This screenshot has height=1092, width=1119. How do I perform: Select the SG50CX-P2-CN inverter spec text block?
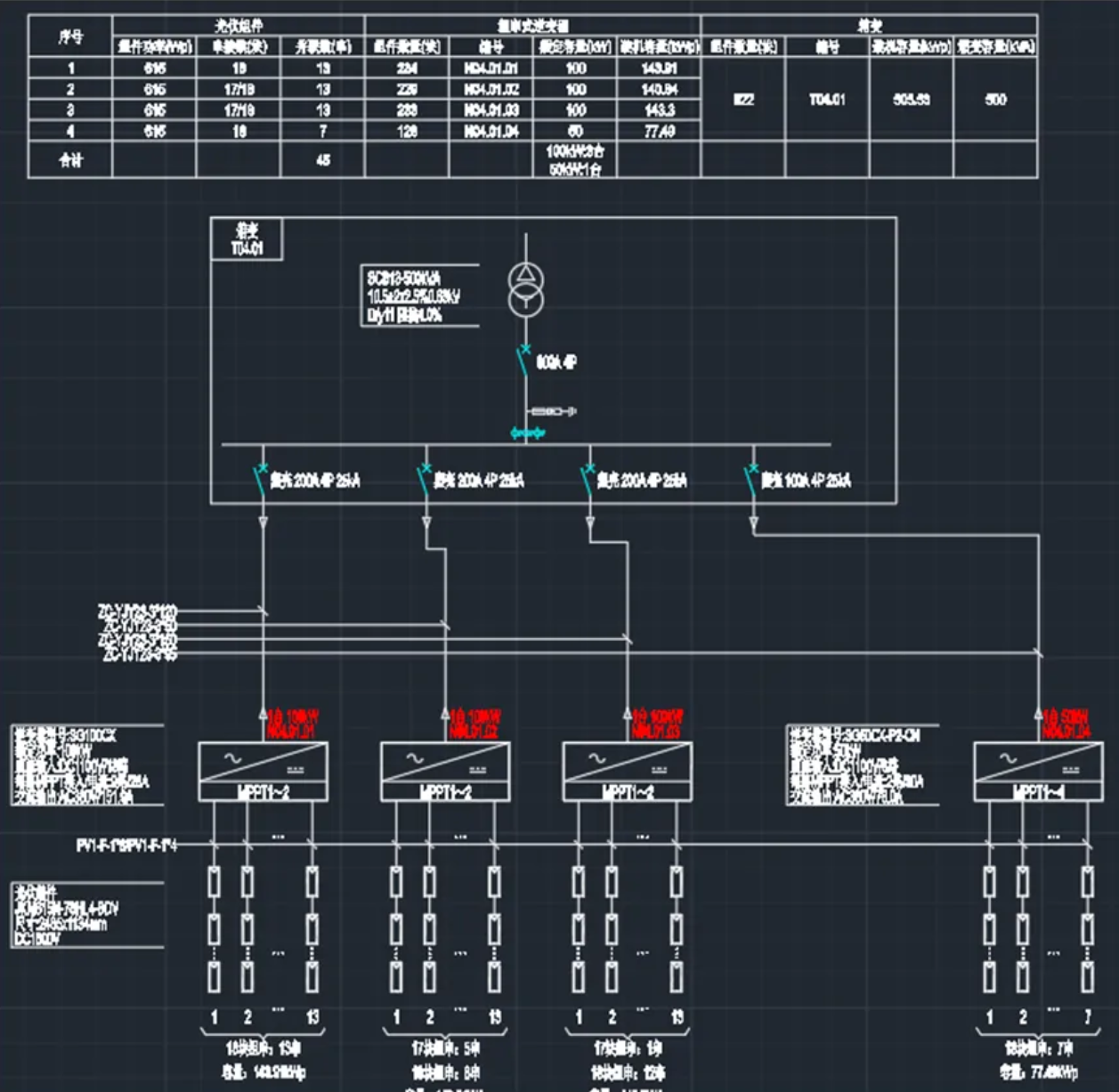click(x=860, y=765)
